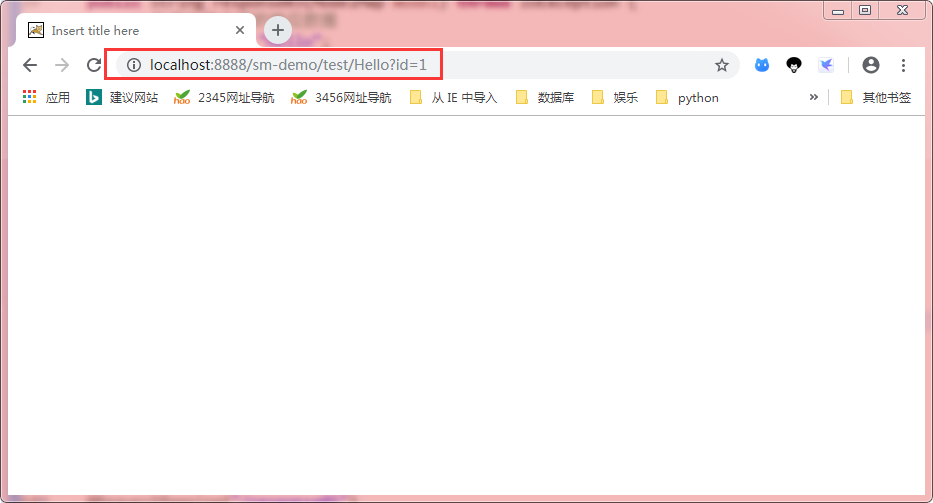Screen dimensions: 933x503
Task: Close the browser window
Action: click(x=903, y=11)
